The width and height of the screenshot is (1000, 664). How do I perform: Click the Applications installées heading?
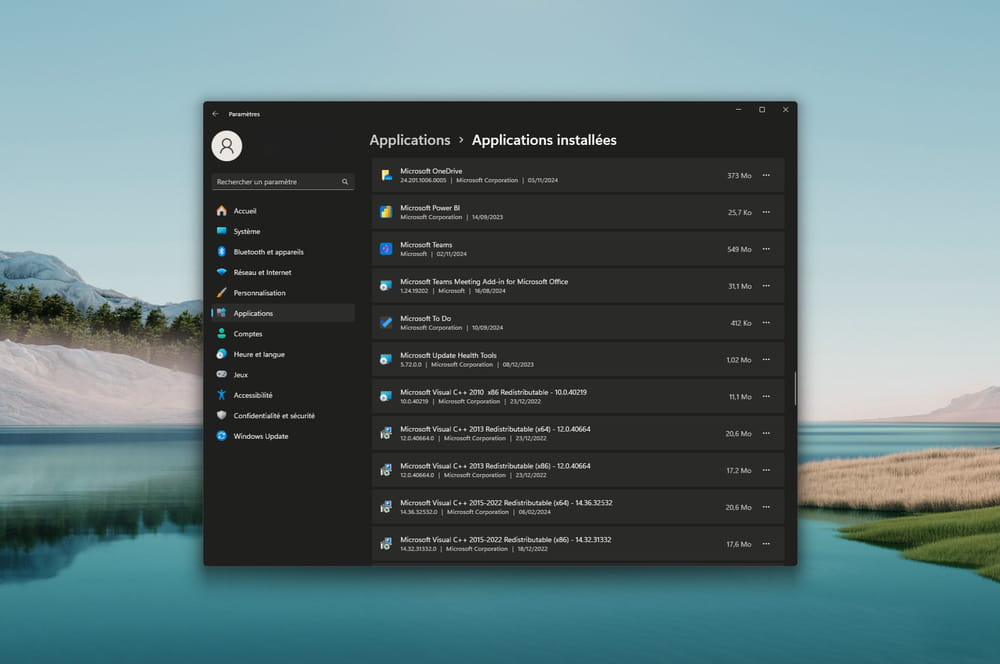click(x=544, y=140)
